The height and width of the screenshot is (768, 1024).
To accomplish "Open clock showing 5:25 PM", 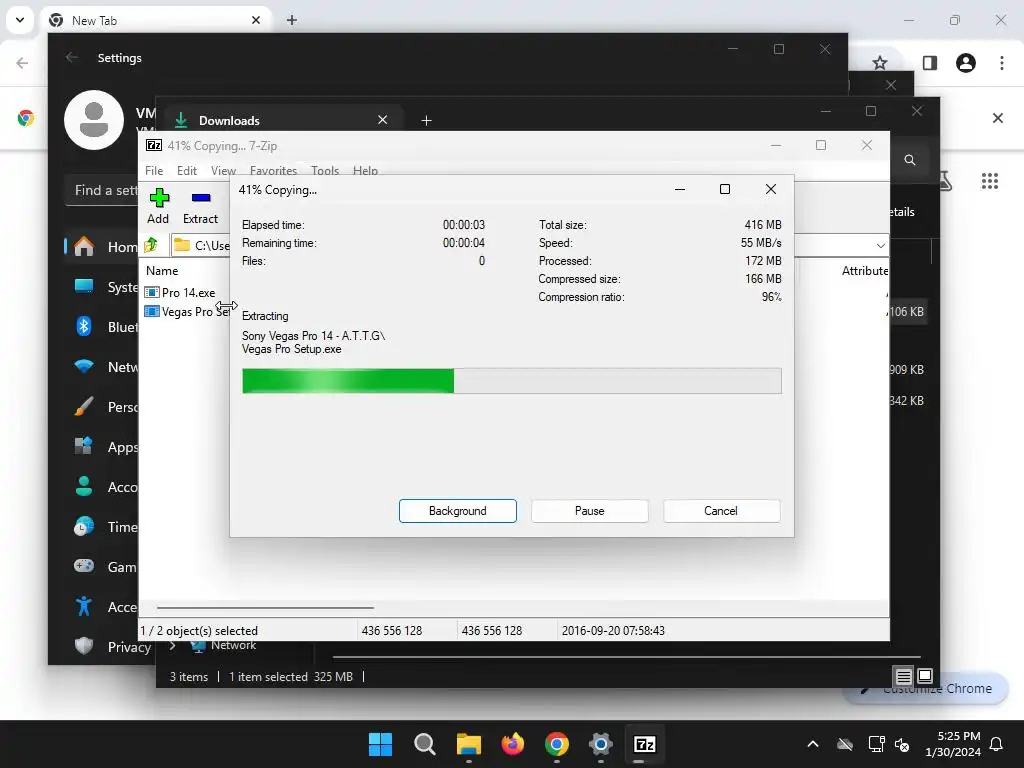I will click(953, 744).
